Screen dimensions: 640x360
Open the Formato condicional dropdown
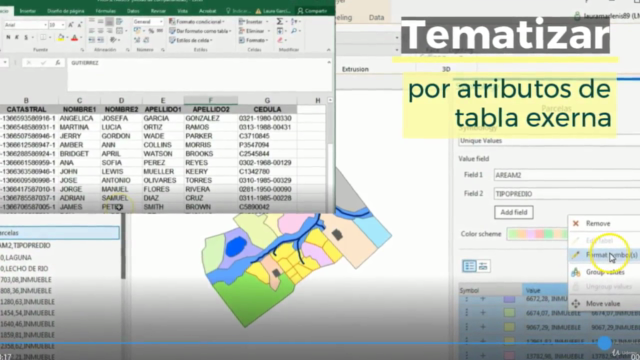point(197,22)
